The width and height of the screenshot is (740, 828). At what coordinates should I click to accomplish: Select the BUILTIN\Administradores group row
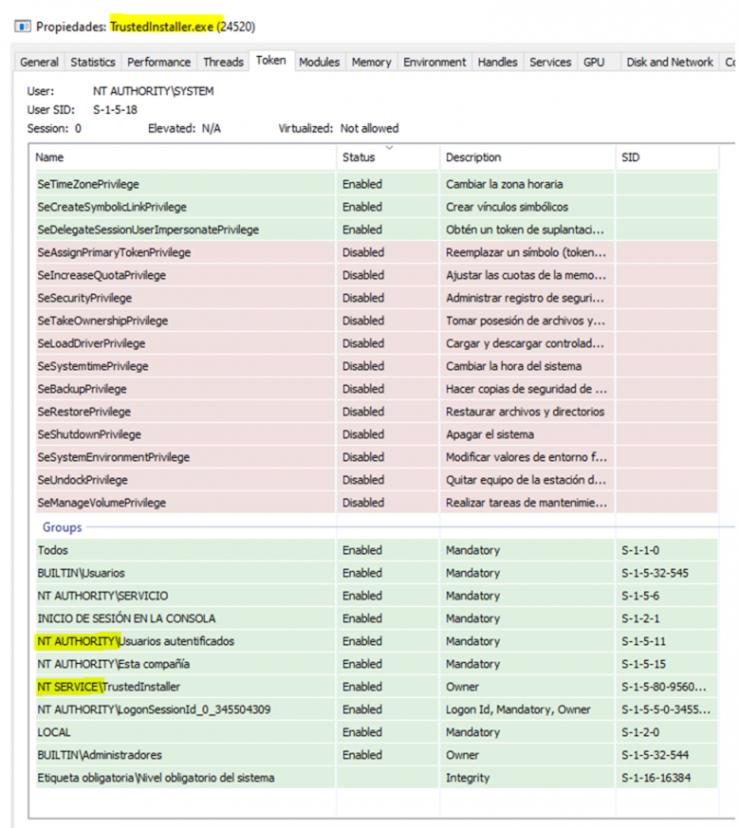tap(377, 755)
